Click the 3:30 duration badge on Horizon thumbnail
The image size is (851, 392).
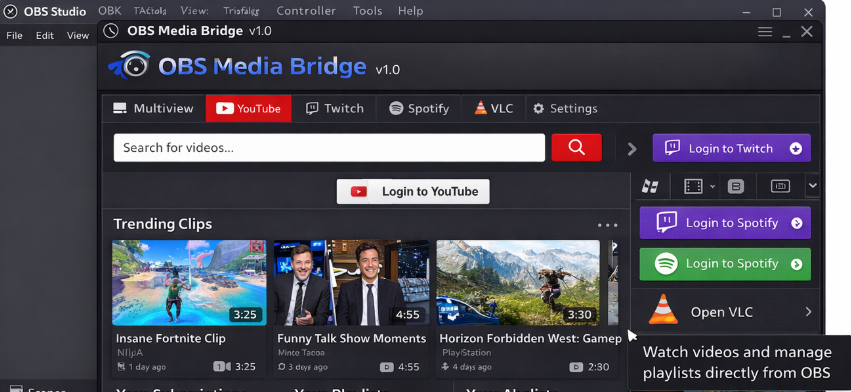click(579, 314)
